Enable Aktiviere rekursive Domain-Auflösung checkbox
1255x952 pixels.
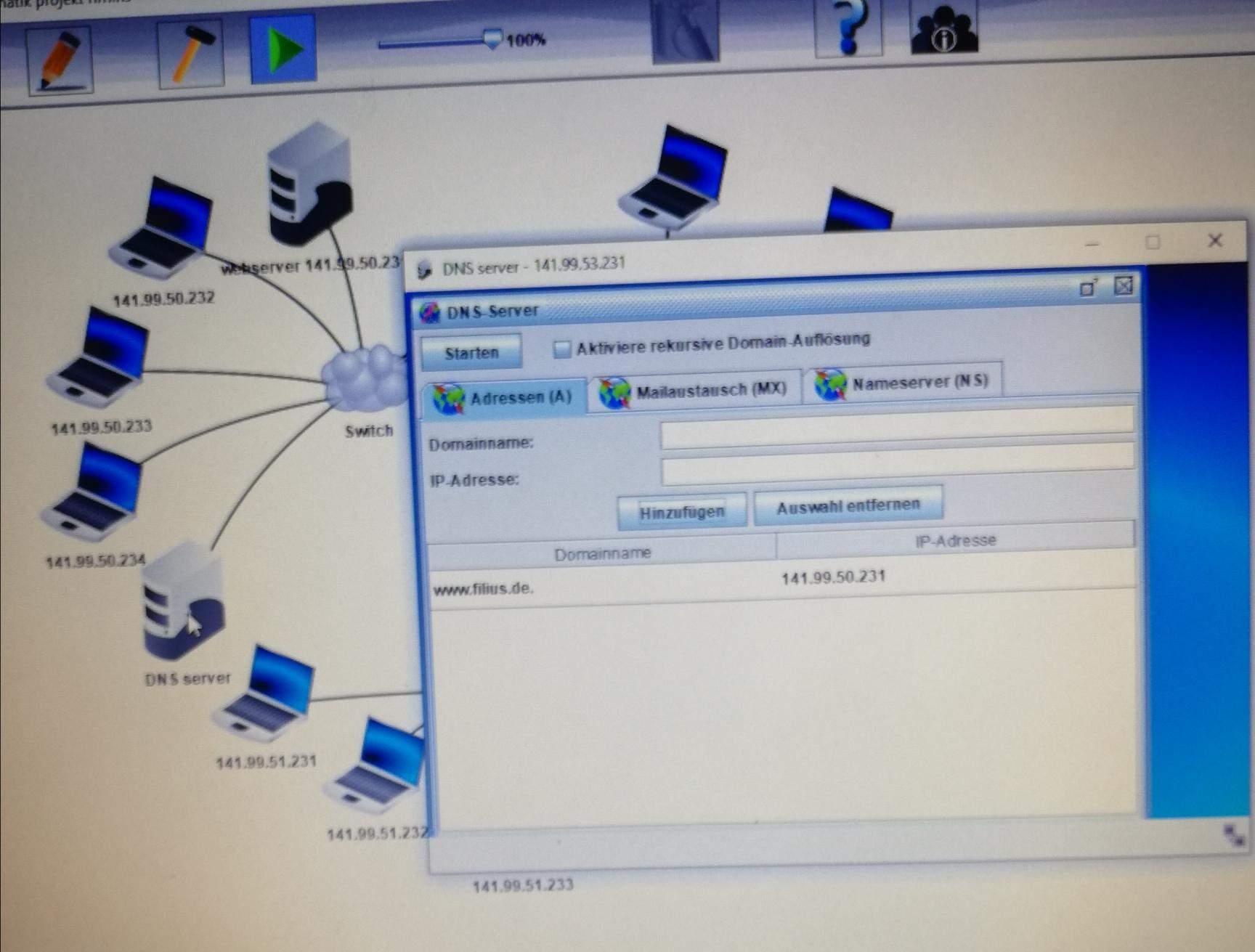coord(561,349)
